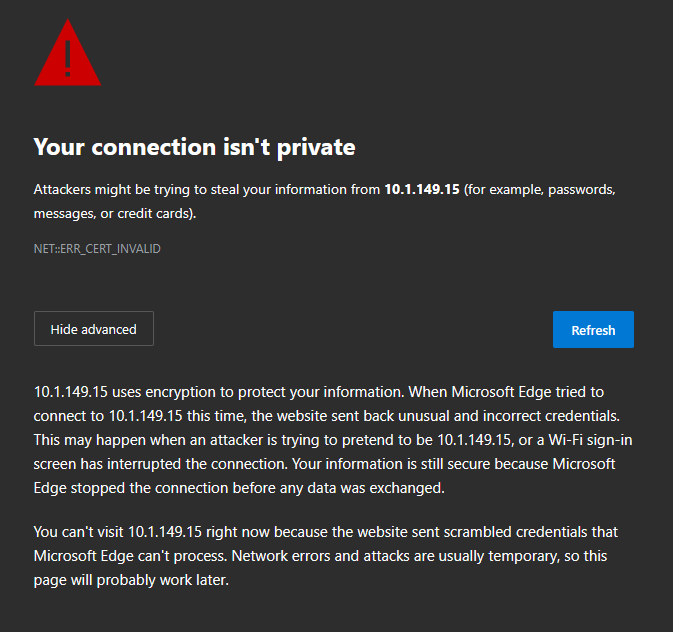Image resolution: width=673 pixels, height=632 pixels.
Task: Click the Hide advanced button
Action: point(94,329)
